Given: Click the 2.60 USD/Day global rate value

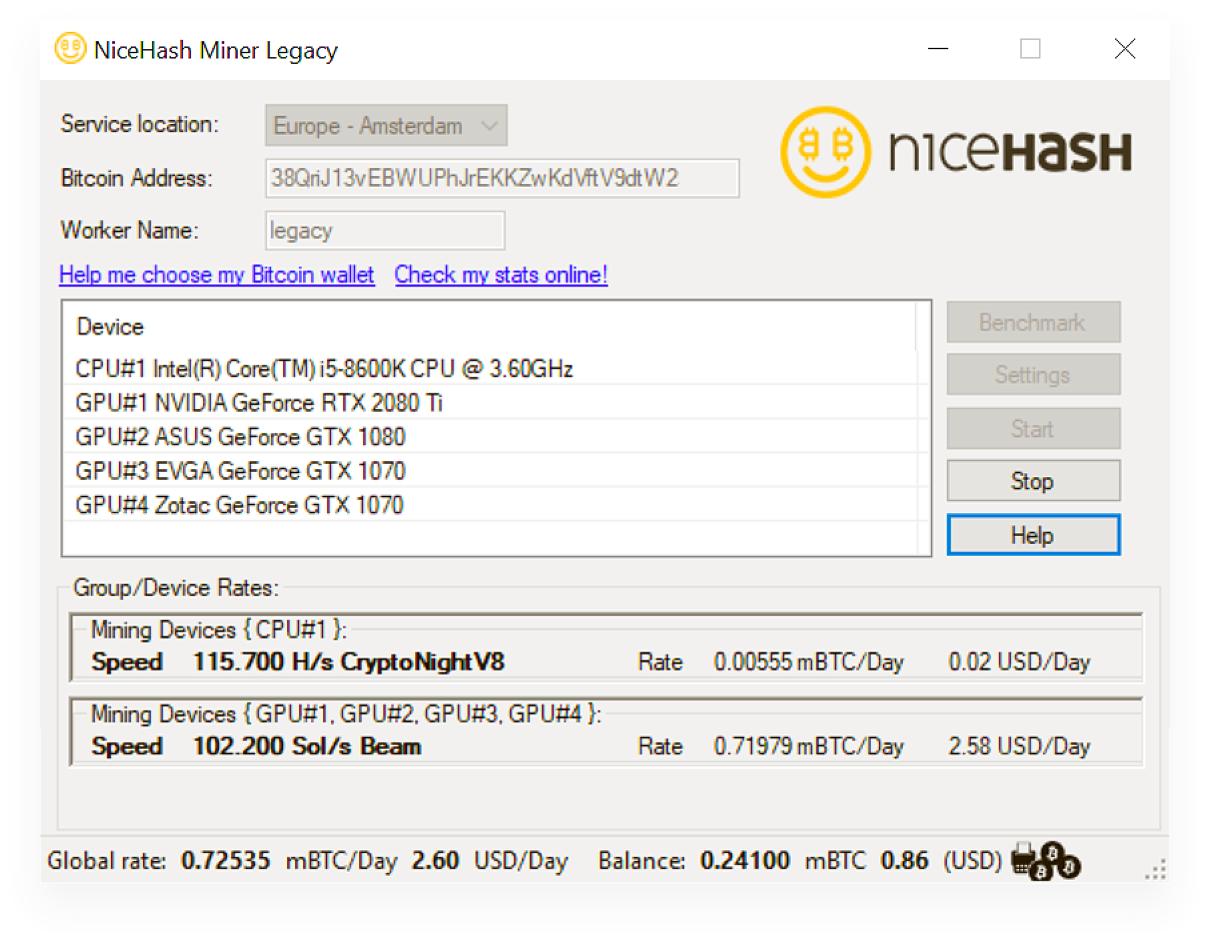Looking at the screenshot, I should (435, 860).
